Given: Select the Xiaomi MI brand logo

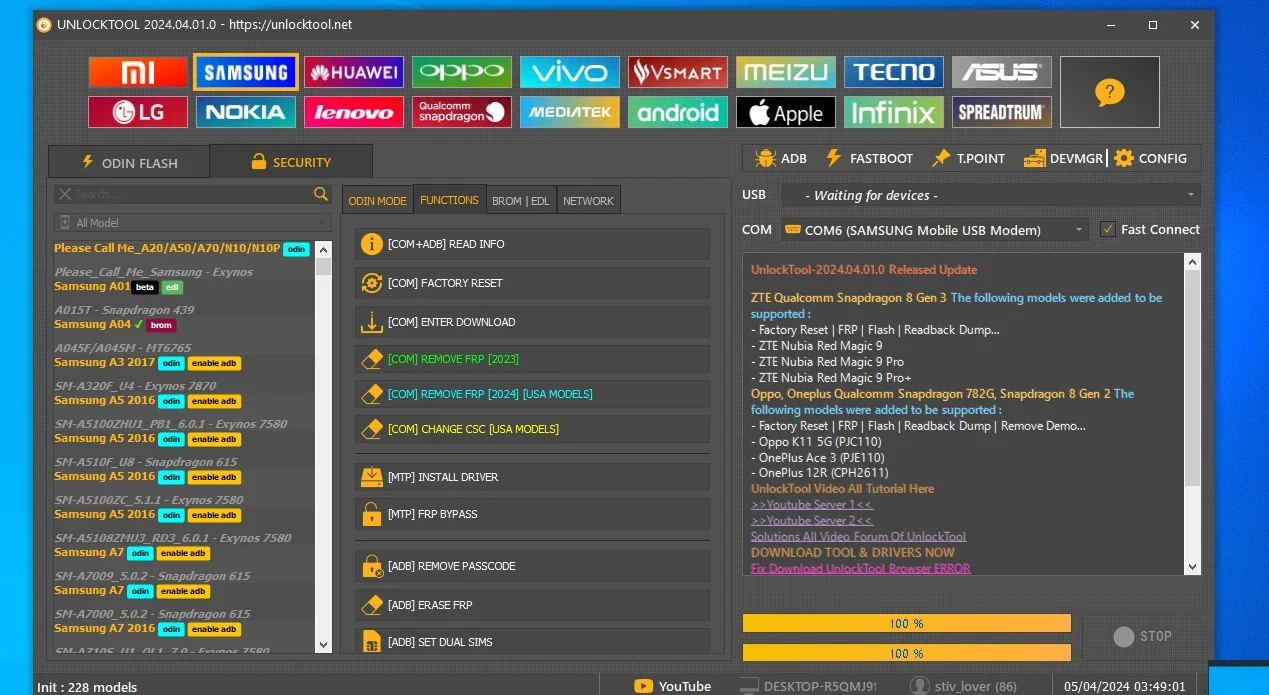Looking at the screenshot, I should pyautogui.click(x=138, y=72).
